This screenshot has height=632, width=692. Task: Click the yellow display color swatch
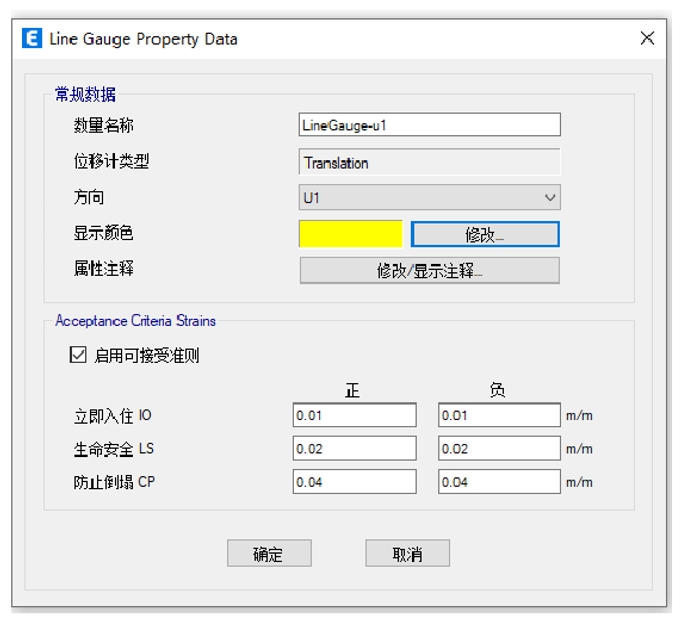click(x=350, y=234)
